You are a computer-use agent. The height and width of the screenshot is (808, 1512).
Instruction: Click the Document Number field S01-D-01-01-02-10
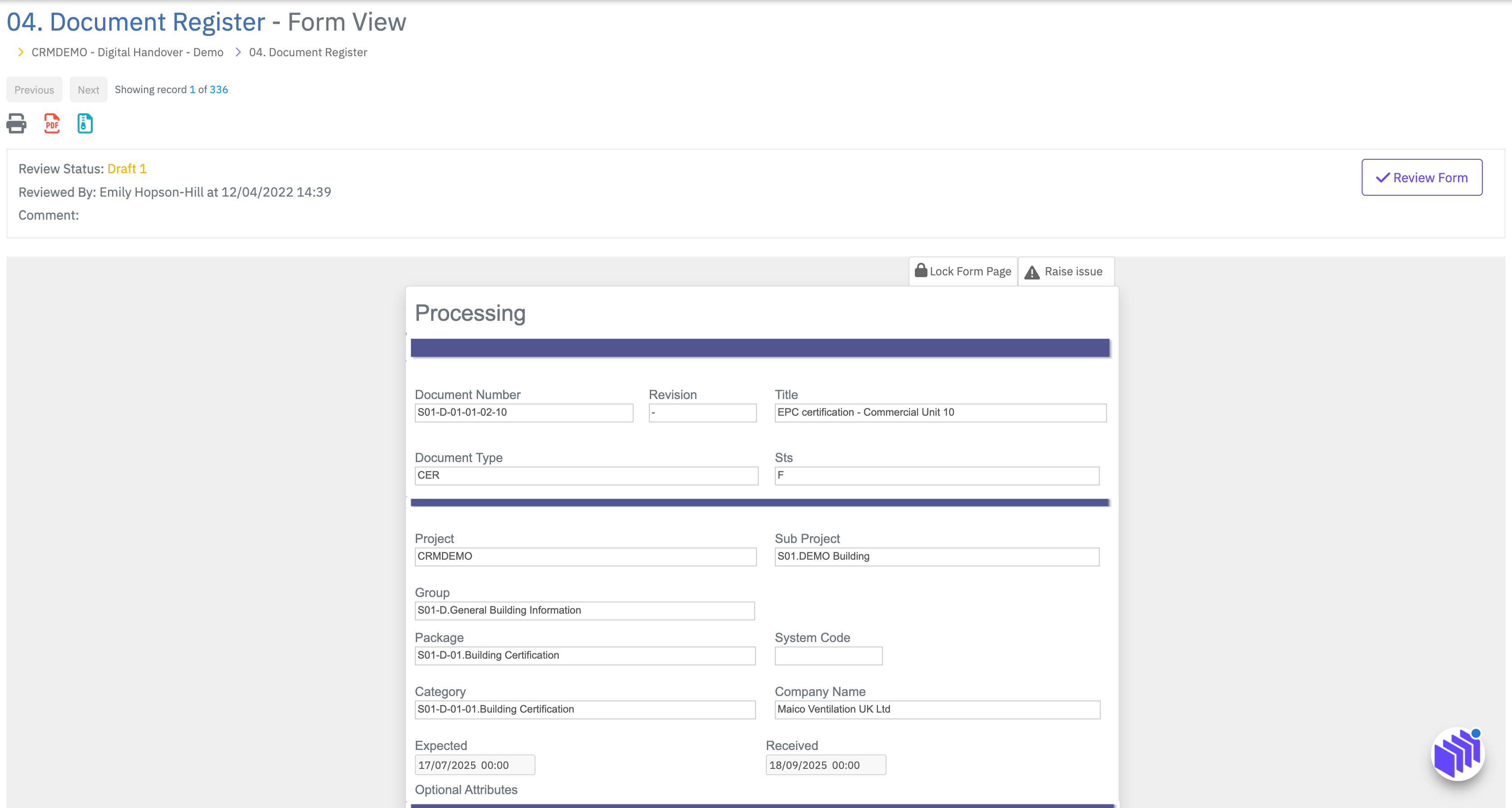(x=523, y=413)
